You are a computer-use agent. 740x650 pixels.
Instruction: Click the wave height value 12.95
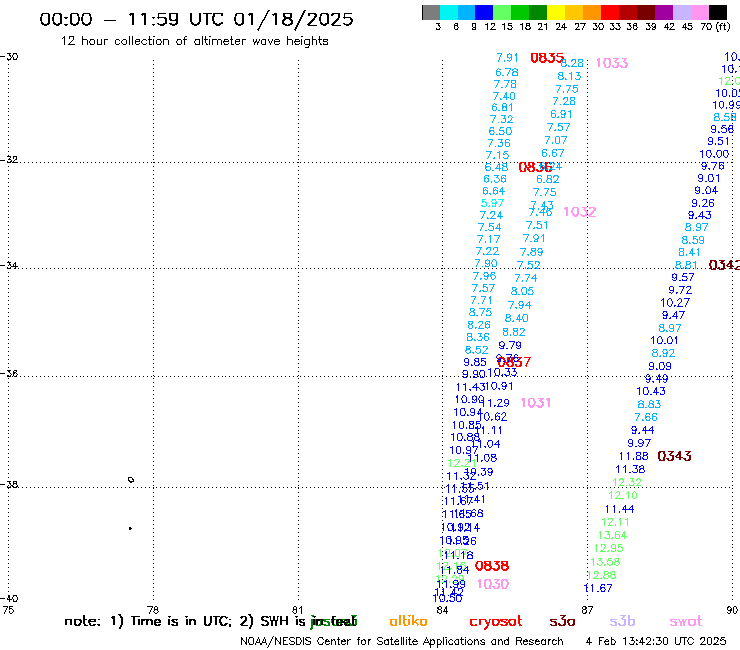tap(608, 549)
